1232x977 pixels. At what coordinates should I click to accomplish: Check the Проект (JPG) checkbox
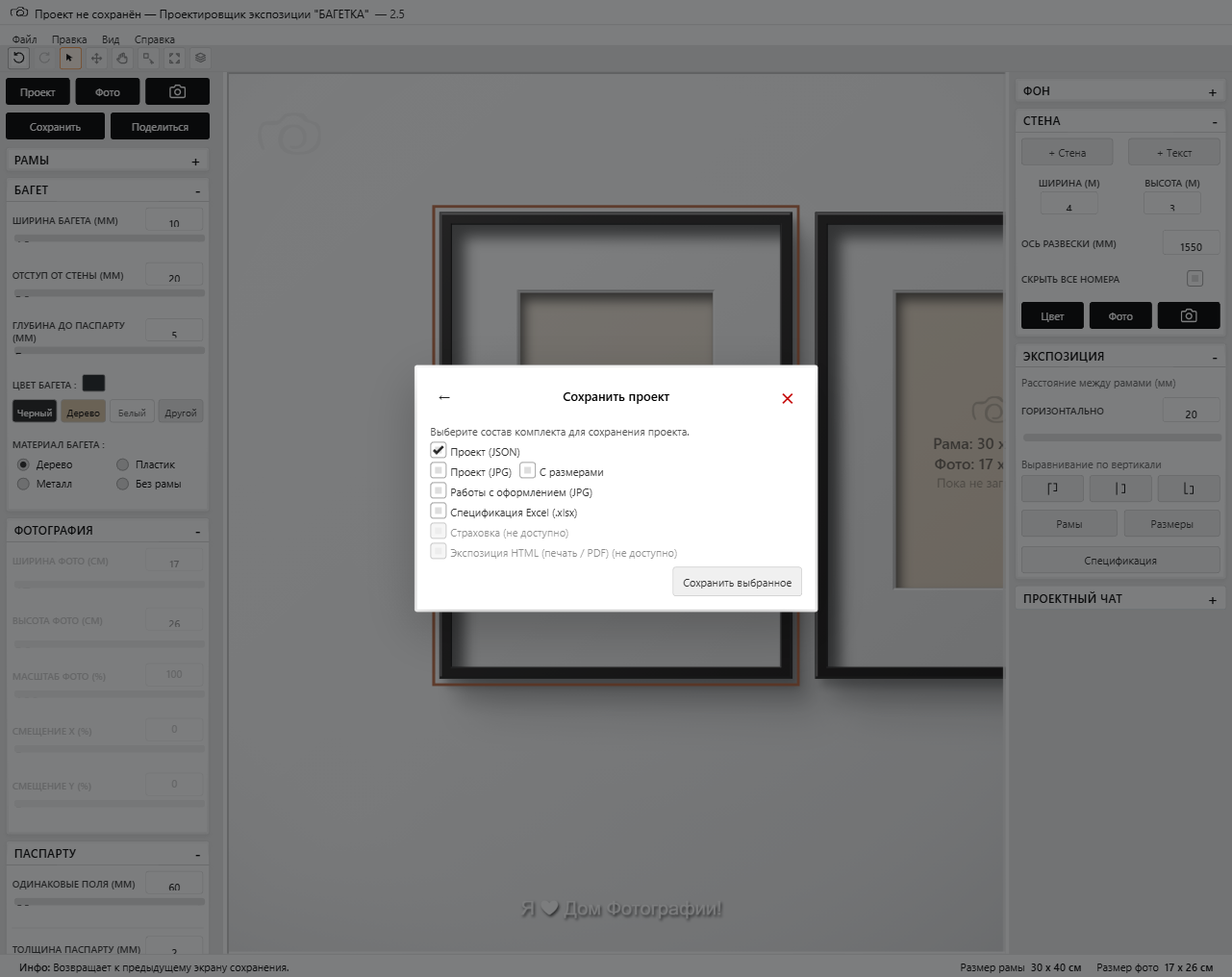[438, 470]
